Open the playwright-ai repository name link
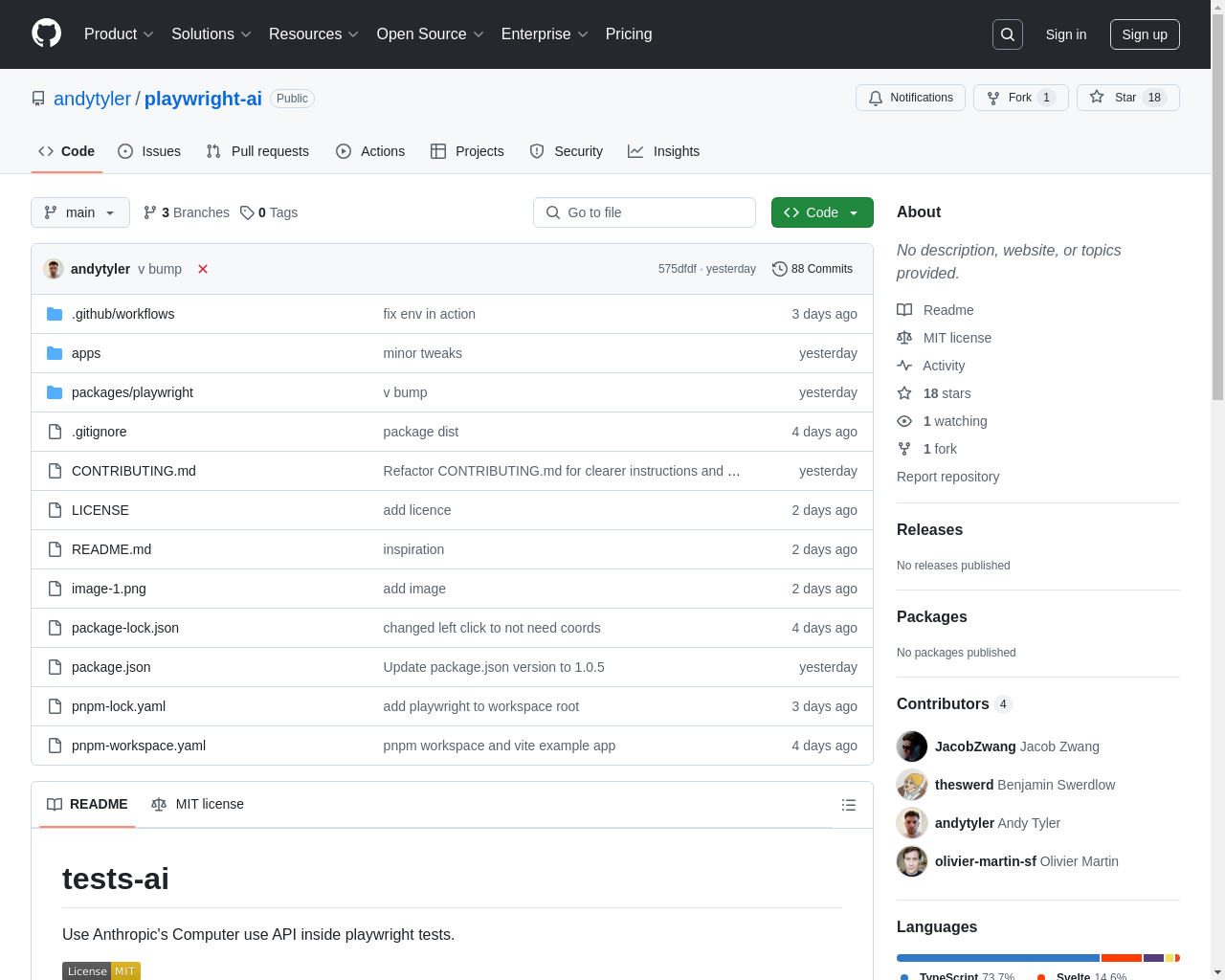 pos(203,99)
